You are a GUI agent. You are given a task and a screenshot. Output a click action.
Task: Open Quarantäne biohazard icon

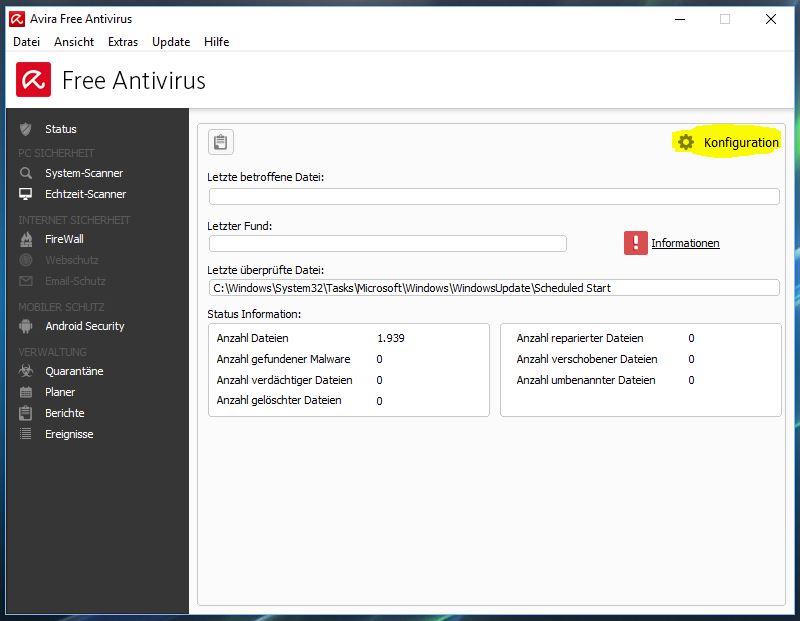pos(26,371)
